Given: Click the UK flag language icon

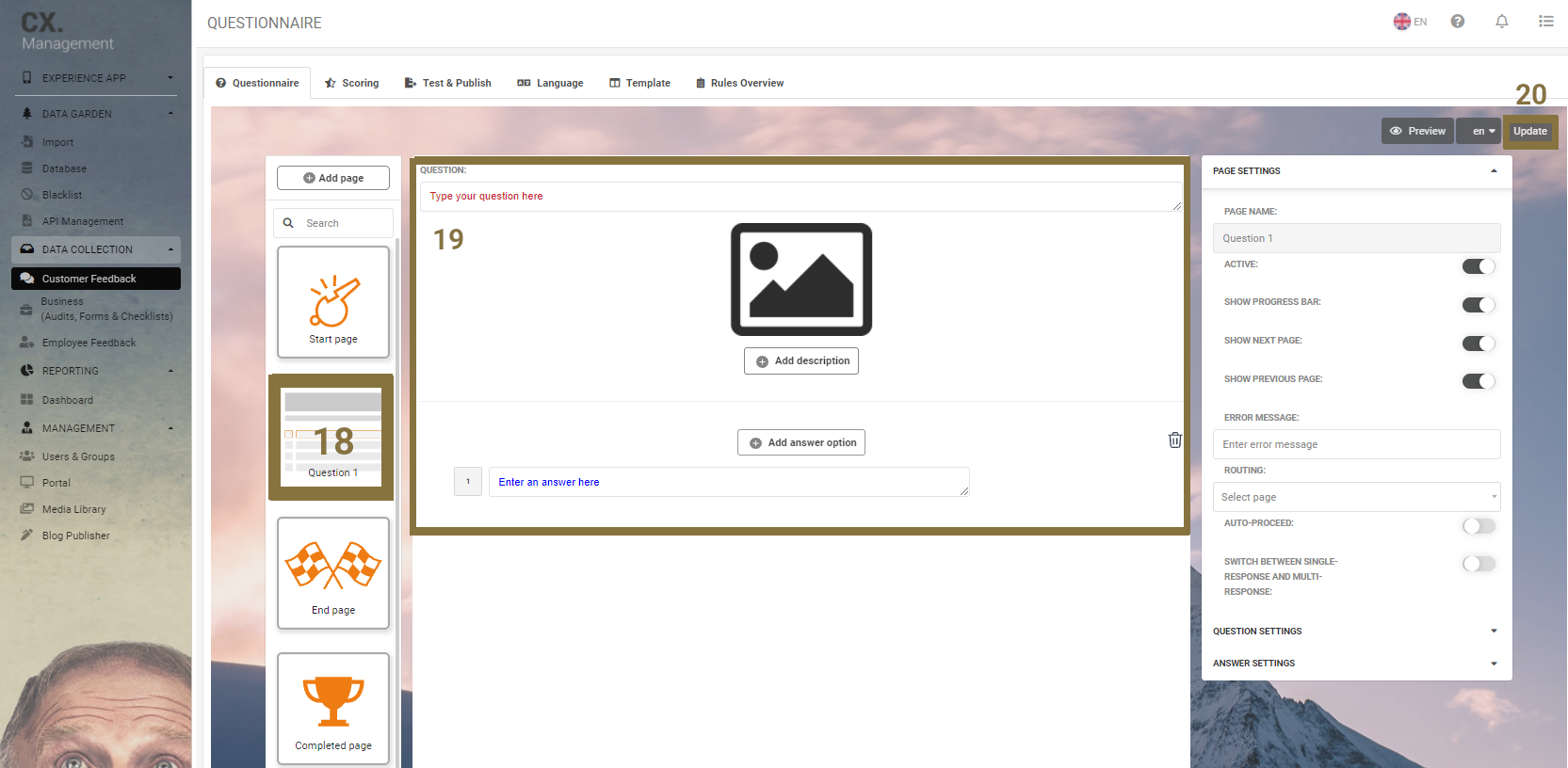Looking at the screenshot, I should click(1402, 22).
